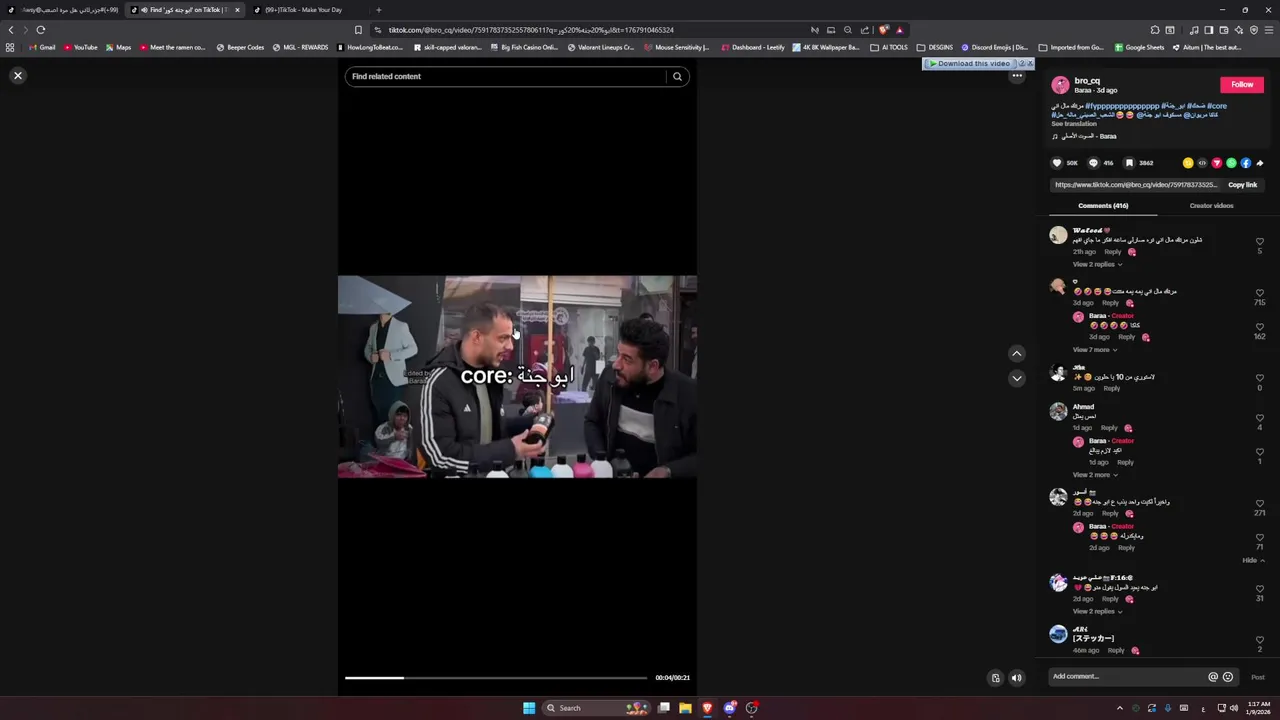The width and height of the screenshot is (1280, 720).
Task: Like Baraa's reply with 162 likes
Action: coord(1260,327)
